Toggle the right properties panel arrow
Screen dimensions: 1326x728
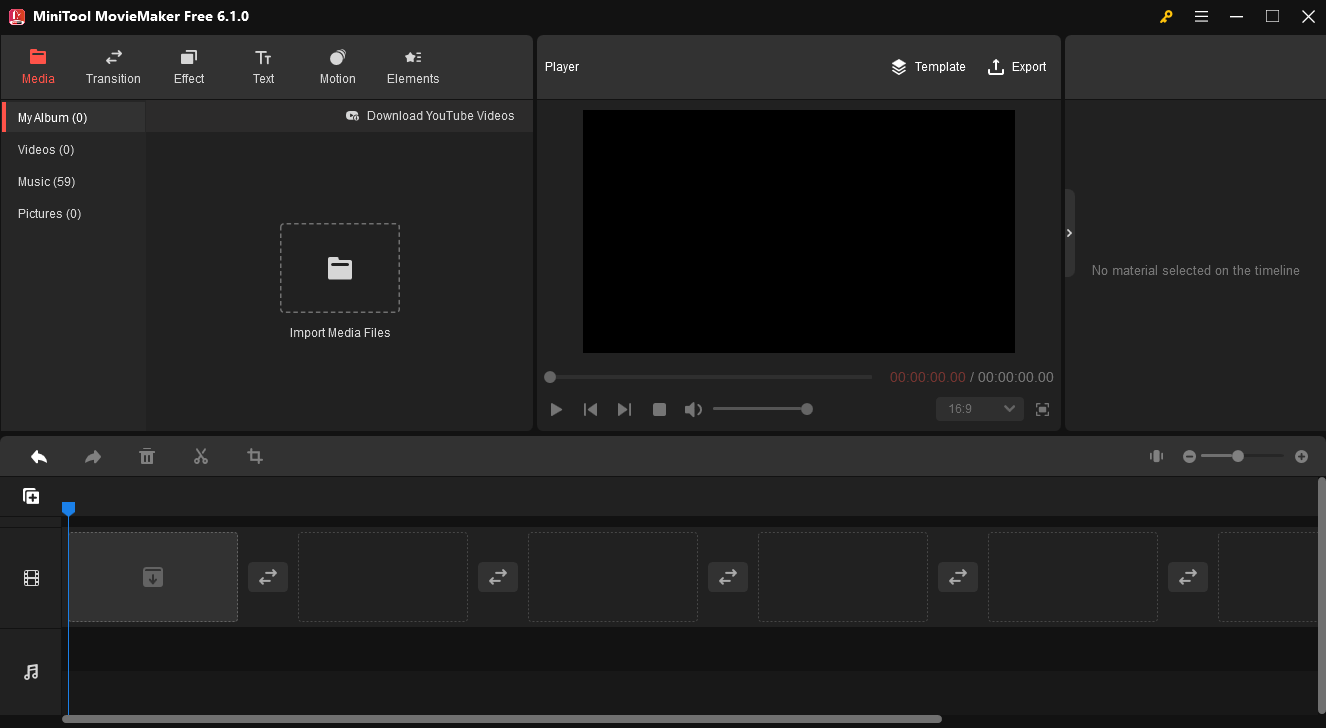1069,232
